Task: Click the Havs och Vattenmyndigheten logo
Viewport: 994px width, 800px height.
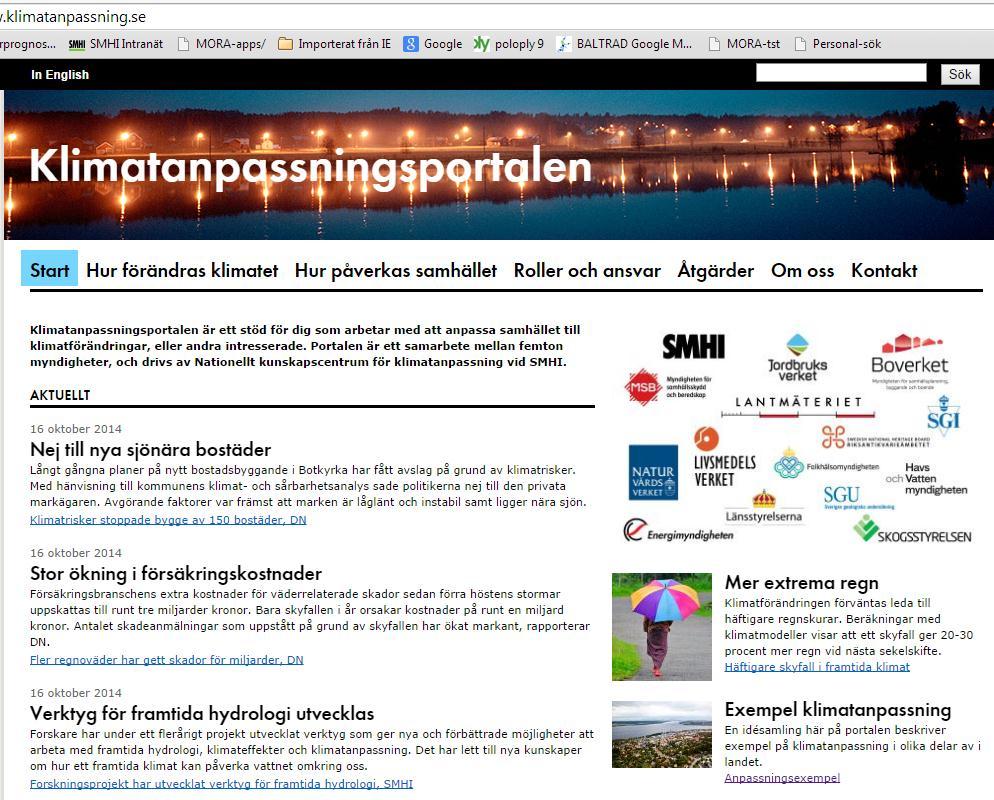Action: (926, 479)
